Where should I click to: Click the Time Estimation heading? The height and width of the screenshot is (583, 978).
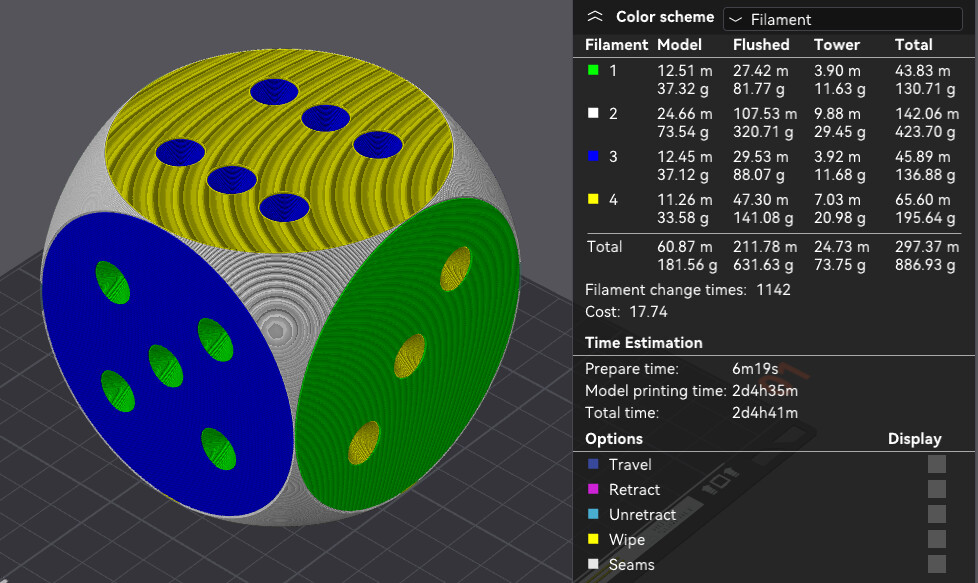point(644,343)
